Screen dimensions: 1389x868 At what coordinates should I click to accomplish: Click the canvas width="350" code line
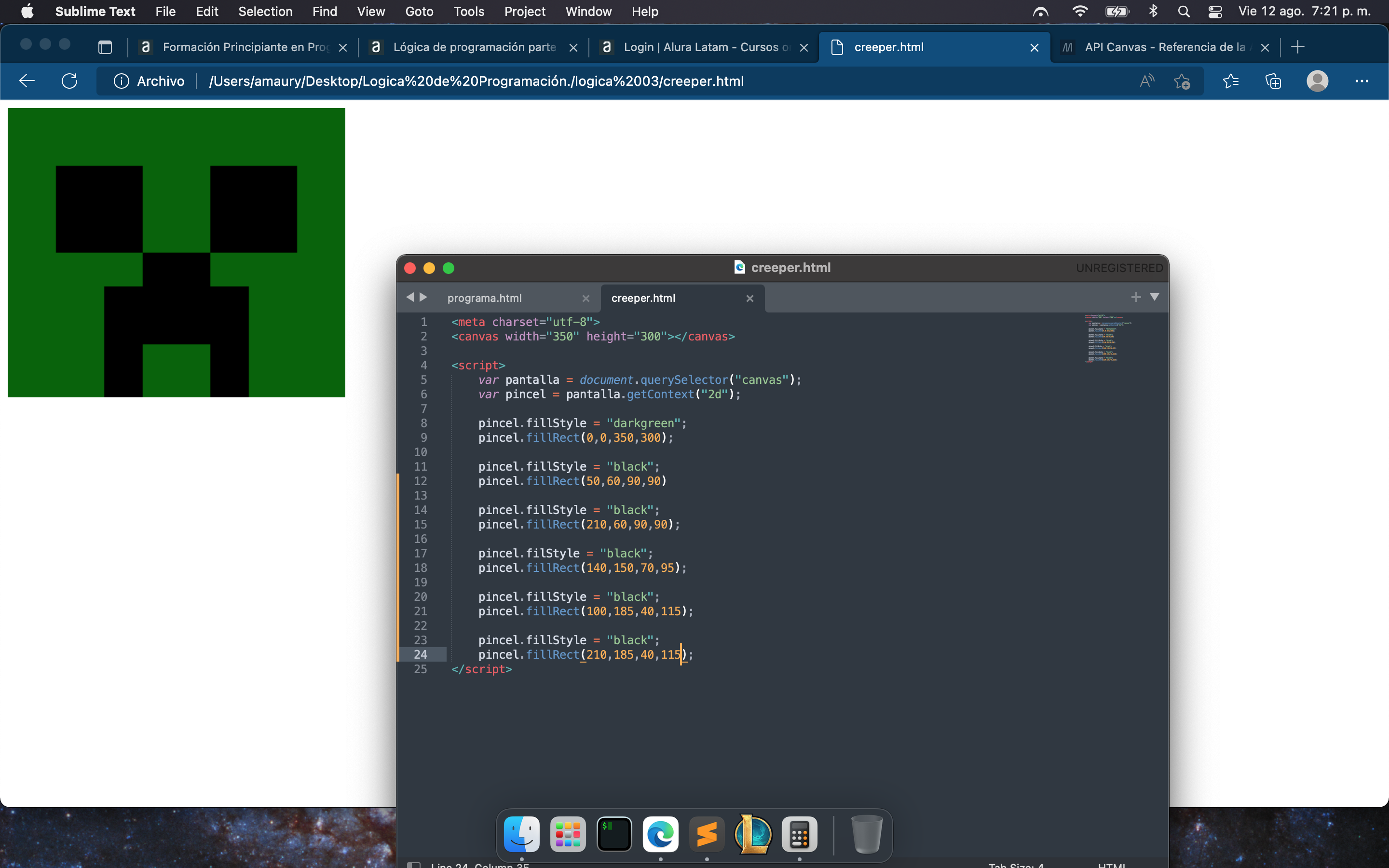tap(593, 337)
